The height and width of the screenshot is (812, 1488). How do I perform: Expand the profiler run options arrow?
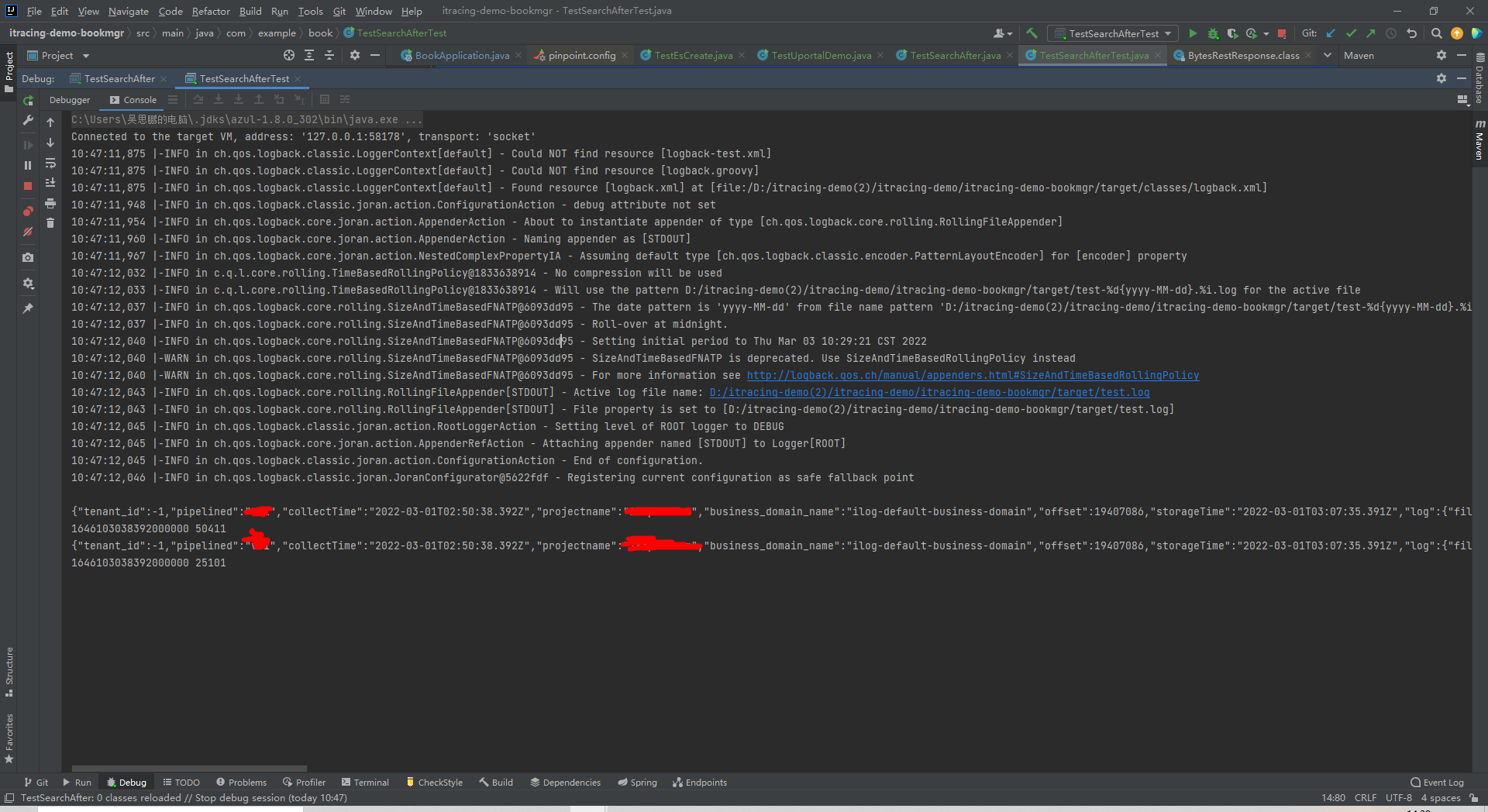click(1266, 33)
